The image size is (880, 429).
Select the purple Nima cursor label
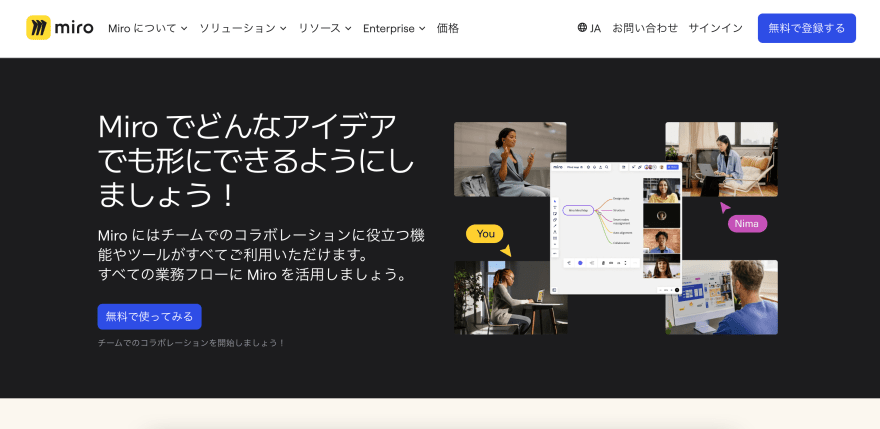pos(747,223)
